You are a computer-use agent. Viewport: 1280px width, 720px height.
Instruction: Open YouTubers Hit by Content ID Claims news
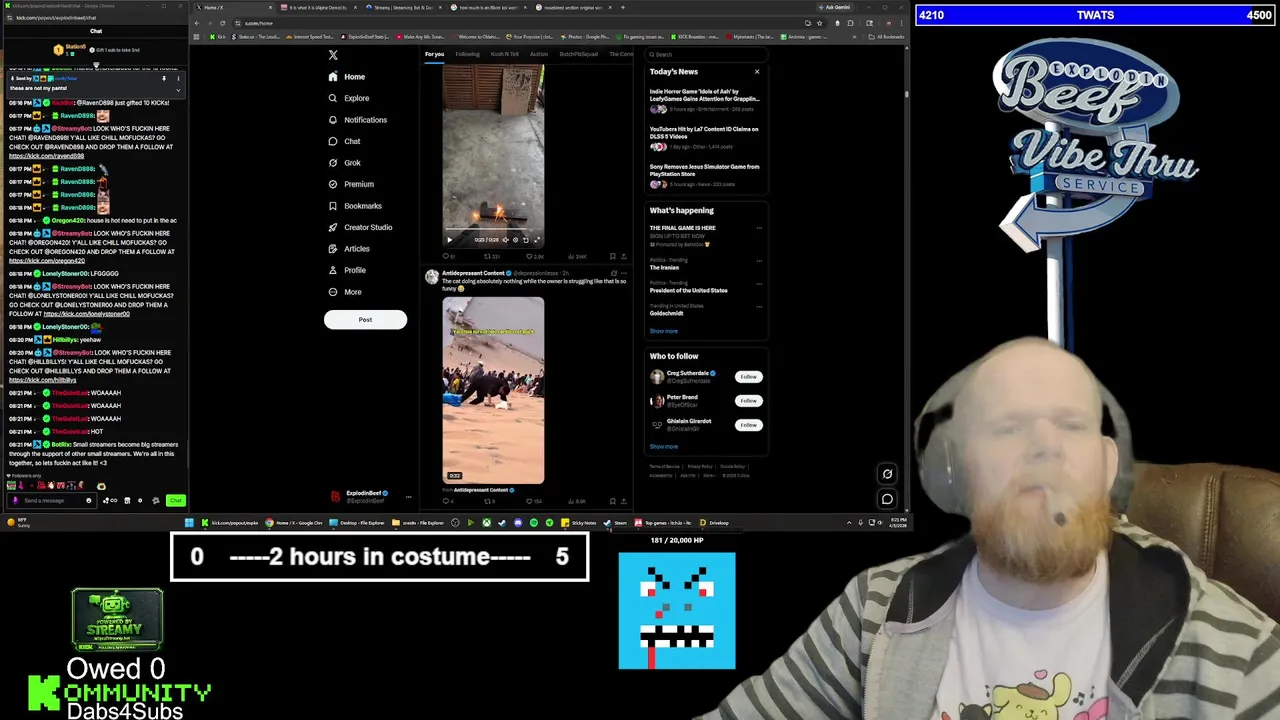point(705,138)
